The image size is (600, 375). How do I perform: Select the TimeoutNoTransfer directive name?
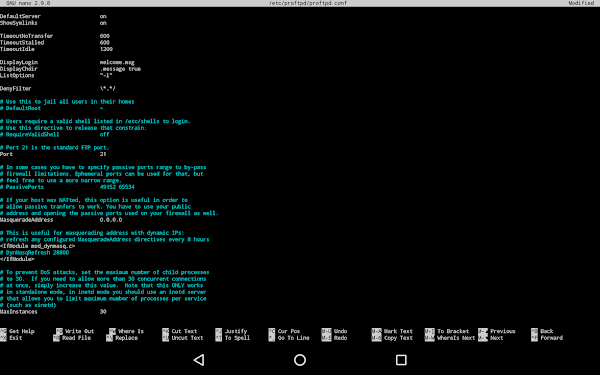tap(26, 36)
